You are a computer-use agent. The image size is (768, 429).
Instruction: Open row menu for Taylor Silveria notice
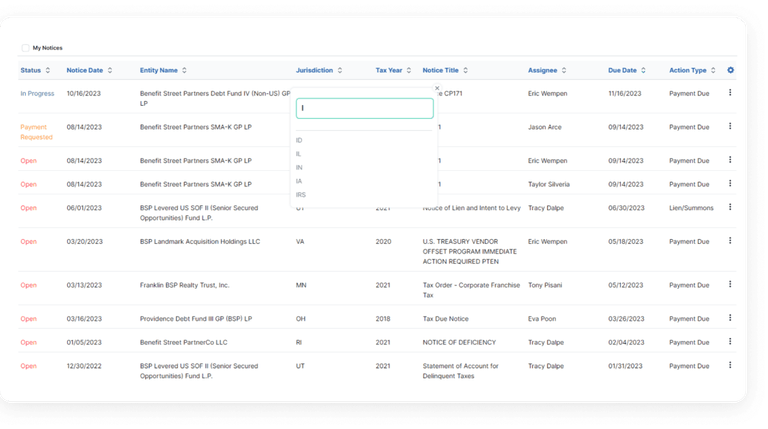click(x=730, y=183)
